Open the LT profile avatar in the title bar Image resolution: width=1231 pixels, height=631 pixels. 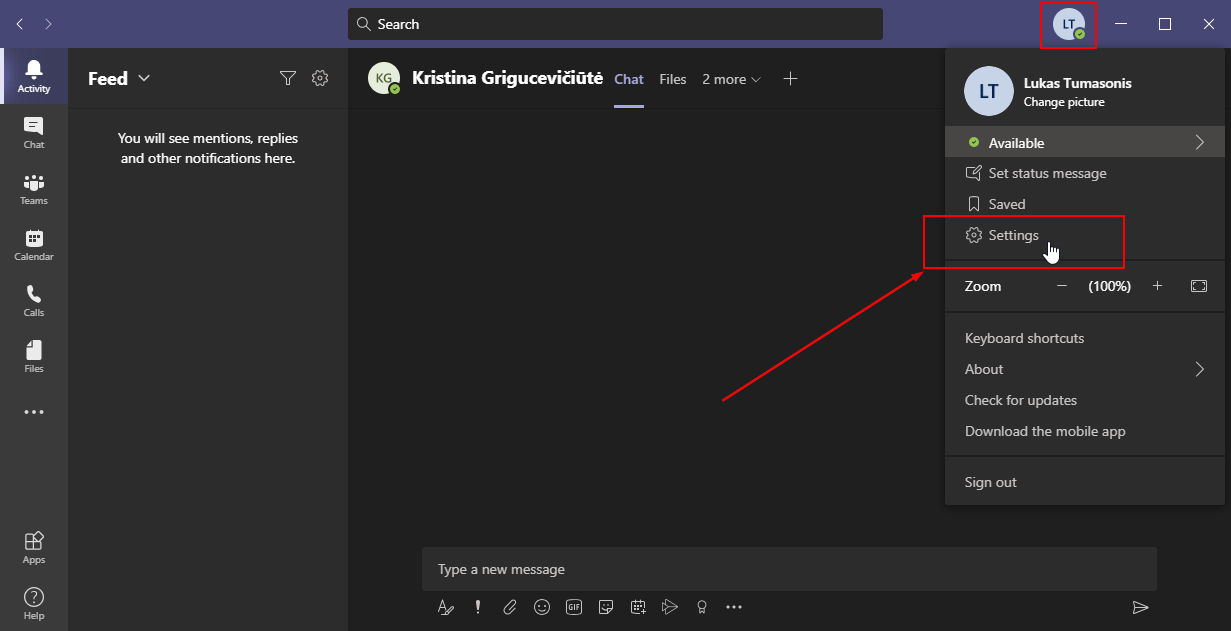1069,24
